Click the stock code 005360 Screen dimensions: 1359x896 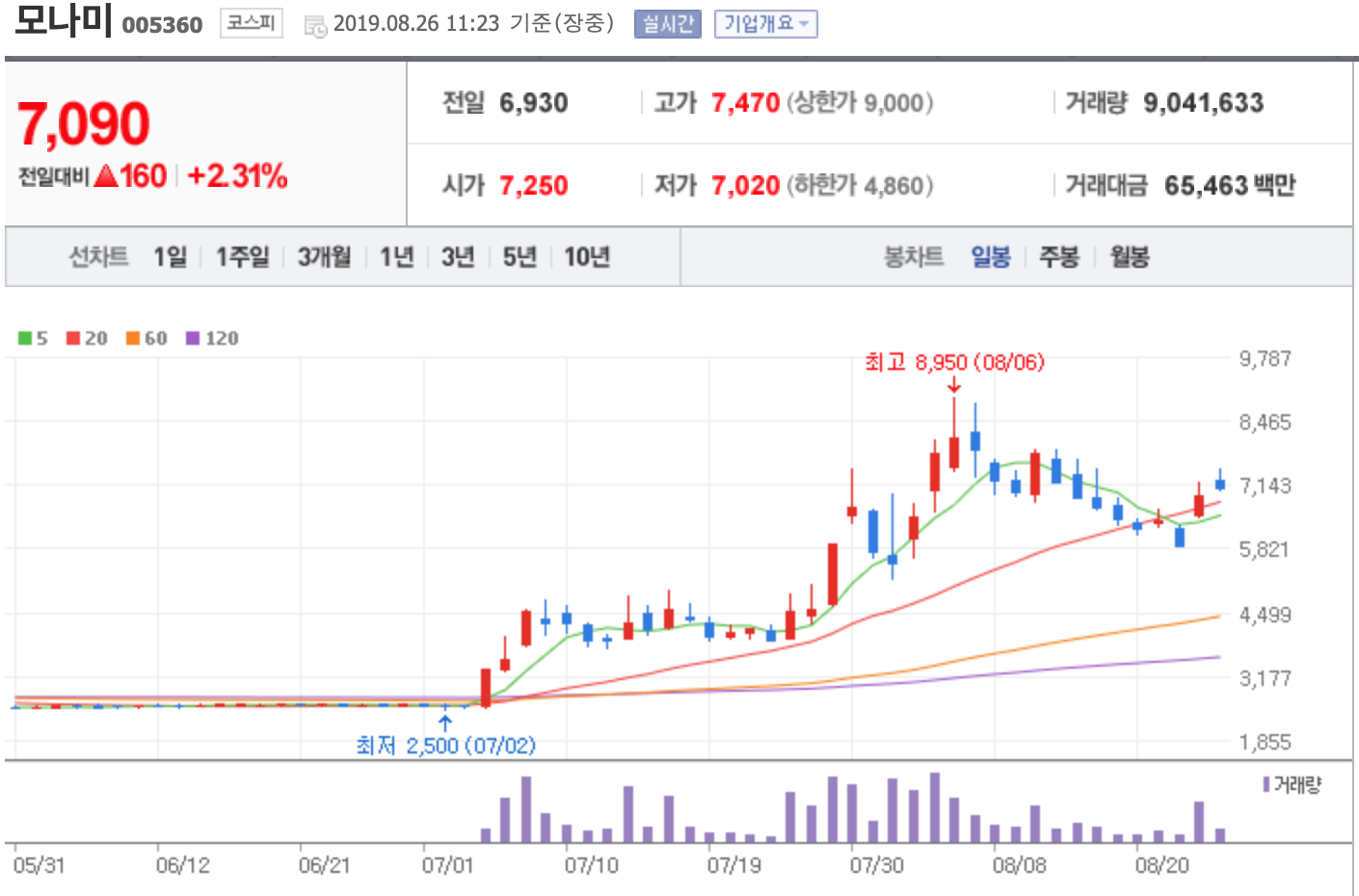162,25
